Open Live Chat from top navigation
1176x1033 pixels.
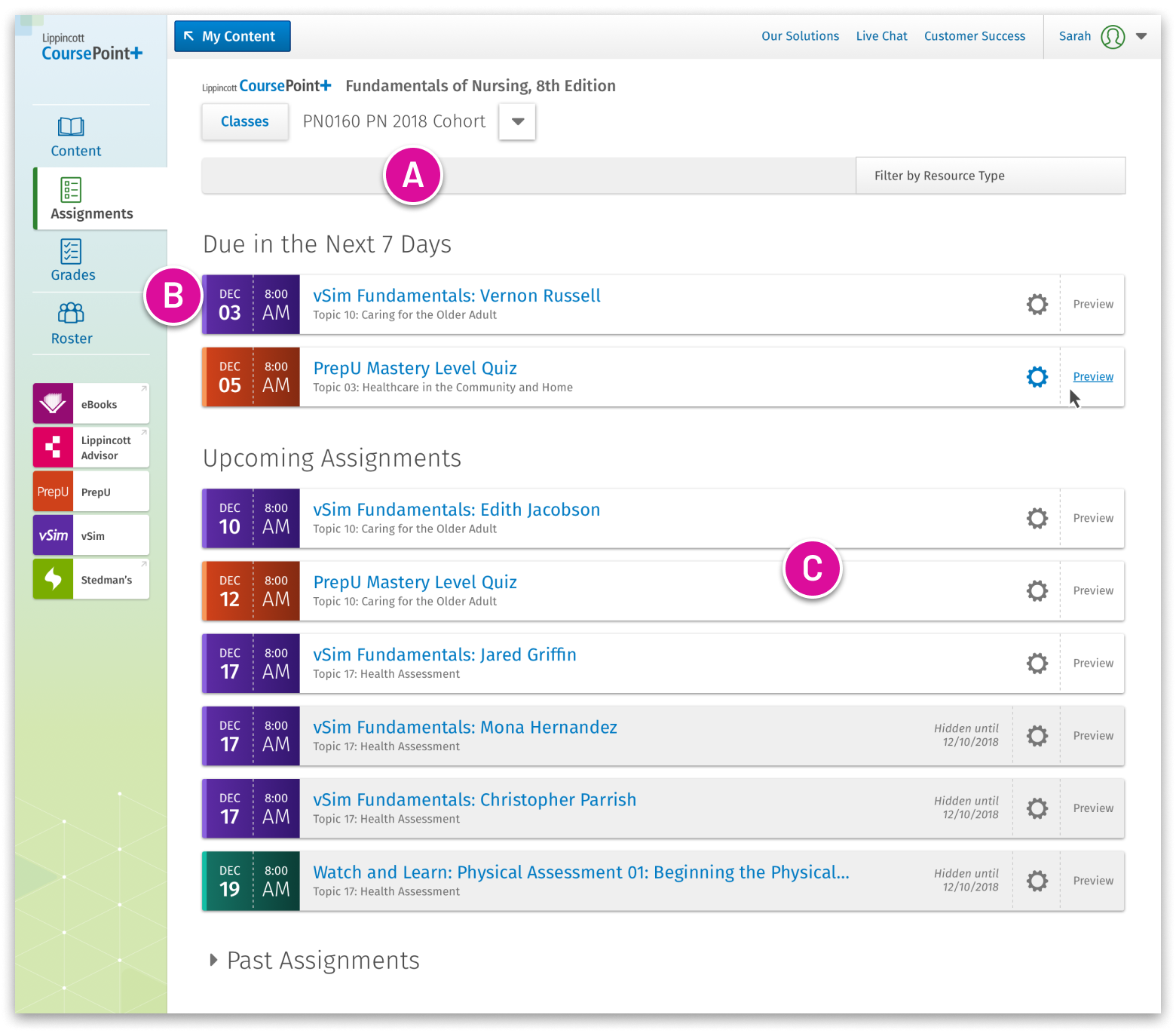[881, 36]
